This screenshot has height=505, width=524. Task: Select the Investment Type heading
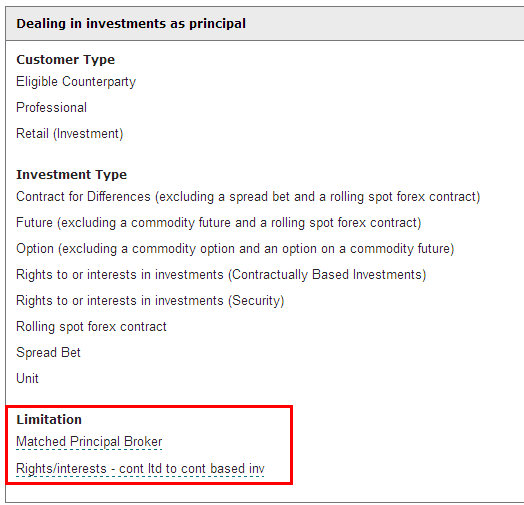72,174
